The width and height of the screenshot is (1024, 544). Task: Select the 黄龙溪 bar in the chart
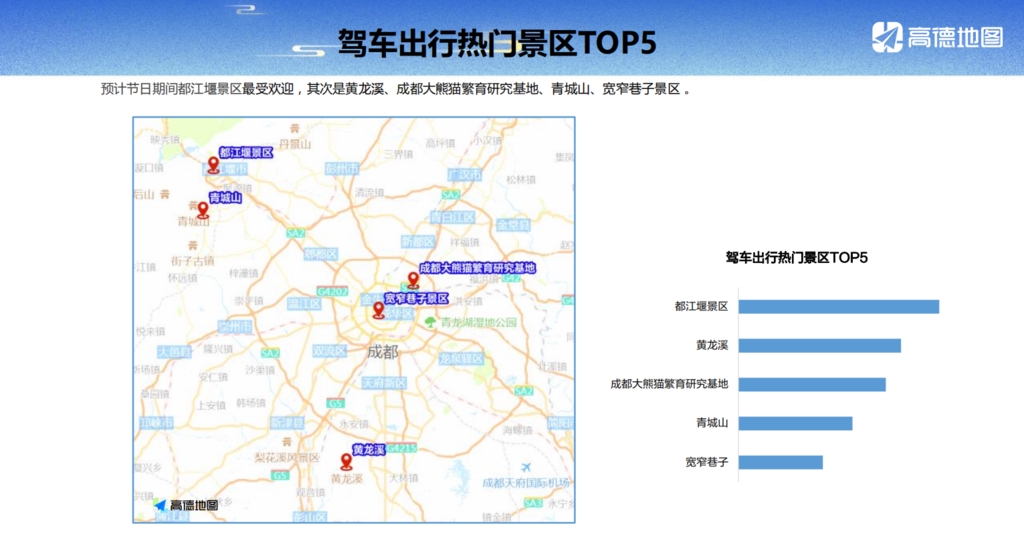[819, 345]
